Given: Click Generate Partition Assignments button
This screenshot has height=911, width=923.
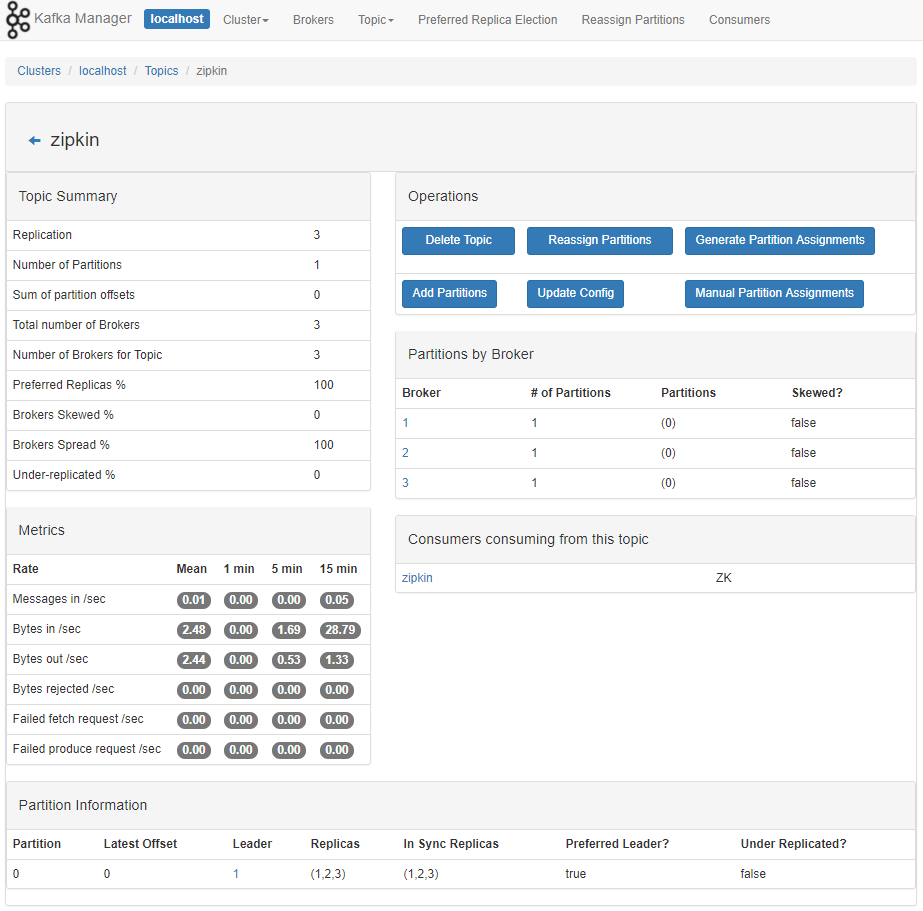Looking at the screenshot, I should click(x=780, y=241).
